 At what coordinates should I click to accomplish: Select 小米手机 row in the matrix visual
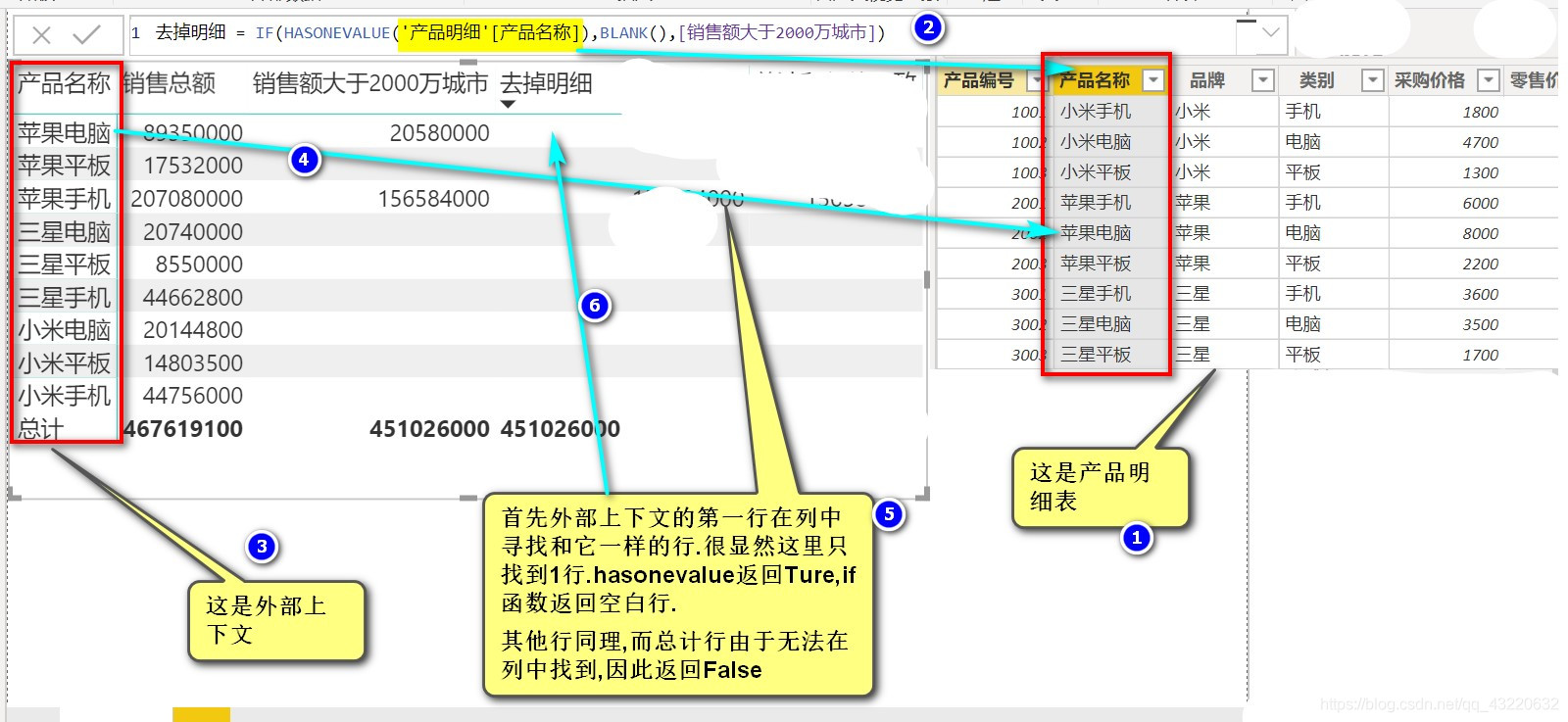[64, 396]
